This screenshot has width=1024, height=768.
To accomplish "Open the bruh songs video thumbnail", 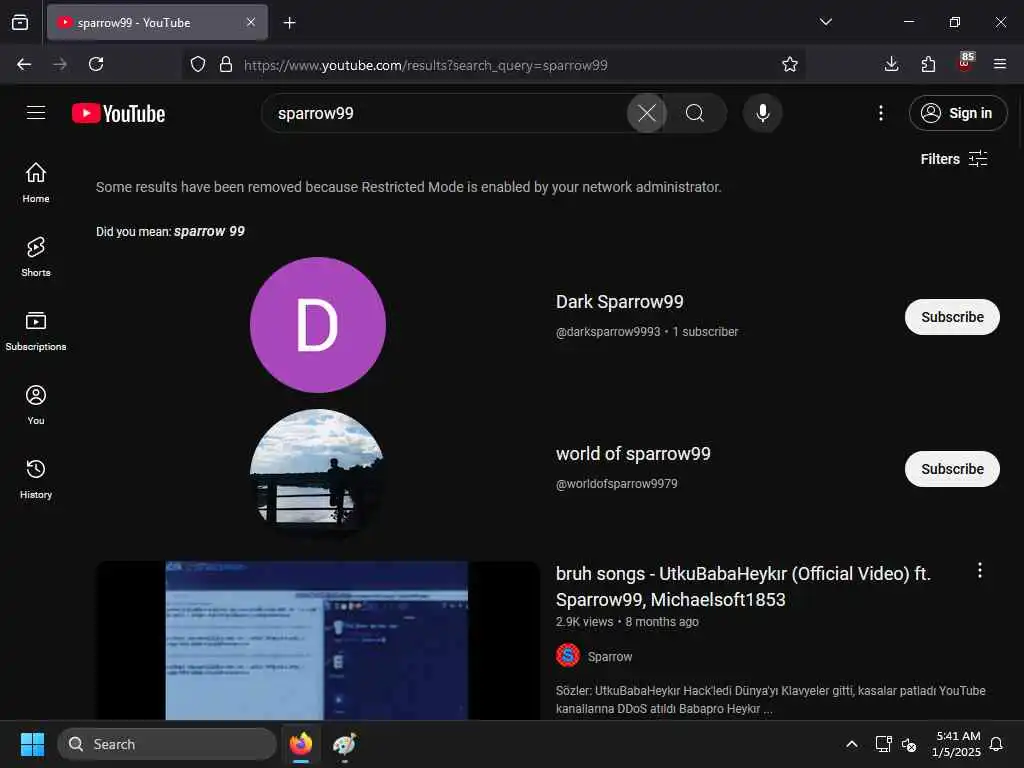I will pos(317,640).
